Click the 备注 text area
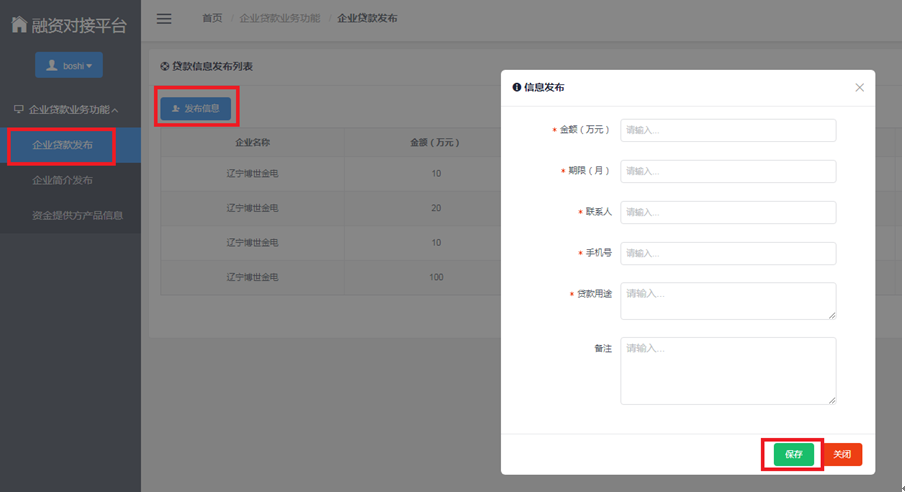Image resolution: width=905 pixels, height=493 pixels. point(727,371)
